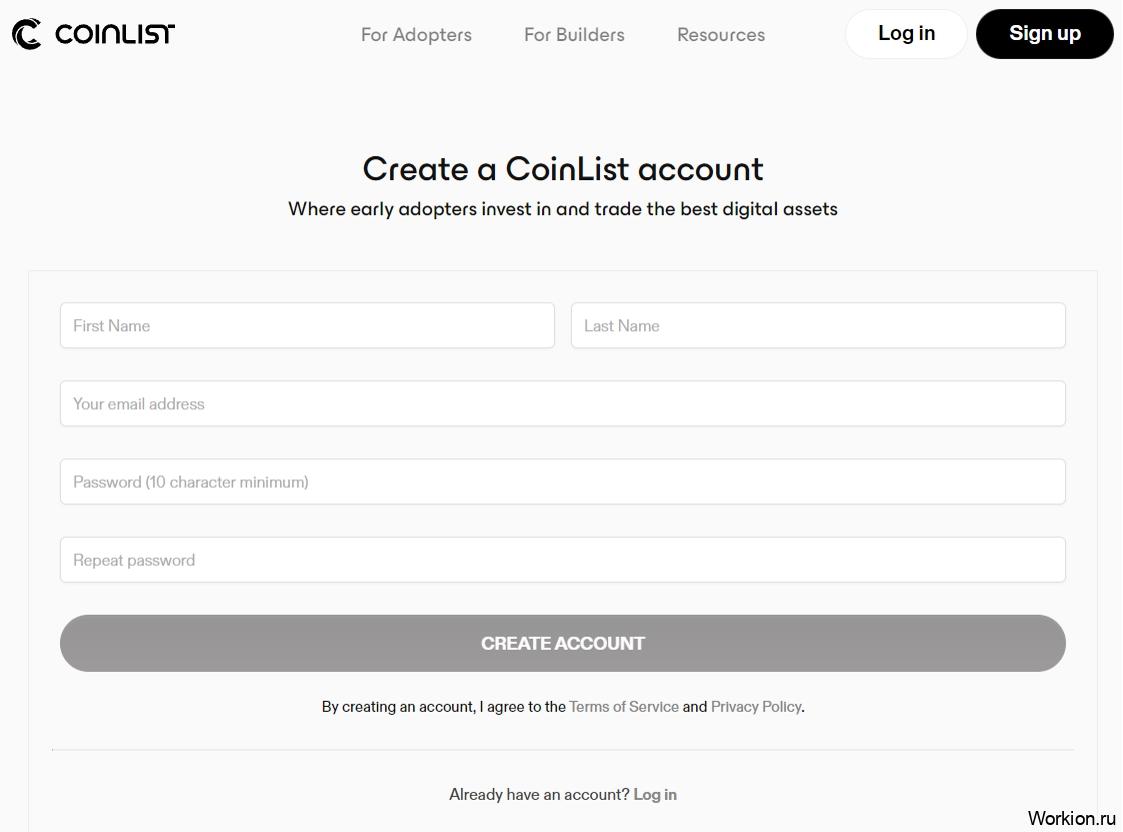The image size is (1123, 832).
Task: Click the early adopters tagline under the heading
Action: click(x=563, y=209)
